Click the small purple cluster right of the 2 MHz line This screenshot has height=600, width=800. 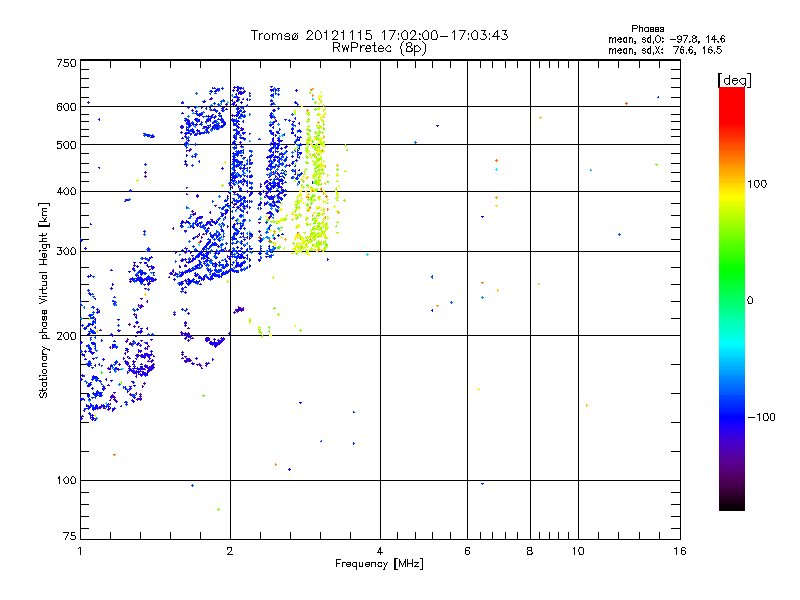point(239,309)
